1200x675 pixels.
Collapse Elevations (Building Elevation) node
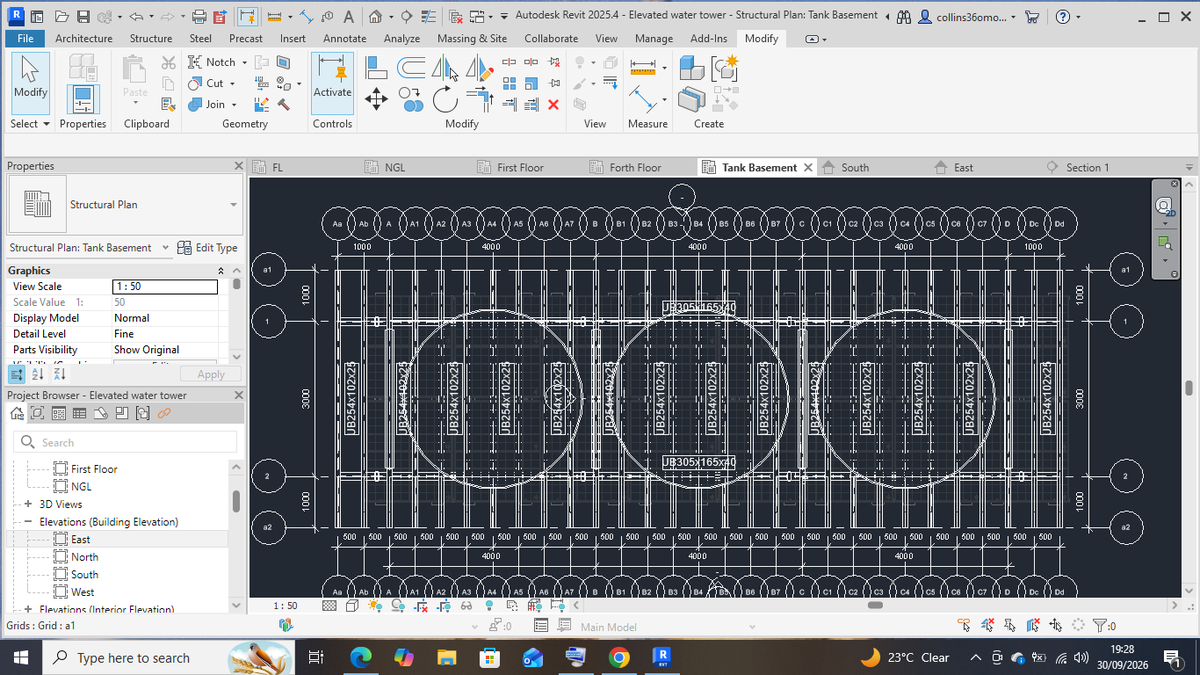pyautogui.click(x=27, y=522)
